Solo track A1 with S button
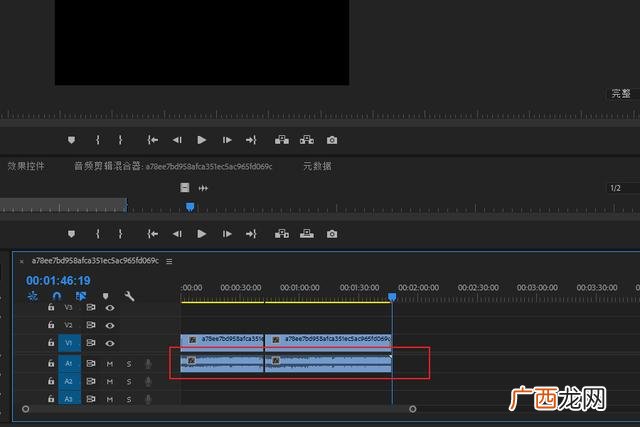 129,364
